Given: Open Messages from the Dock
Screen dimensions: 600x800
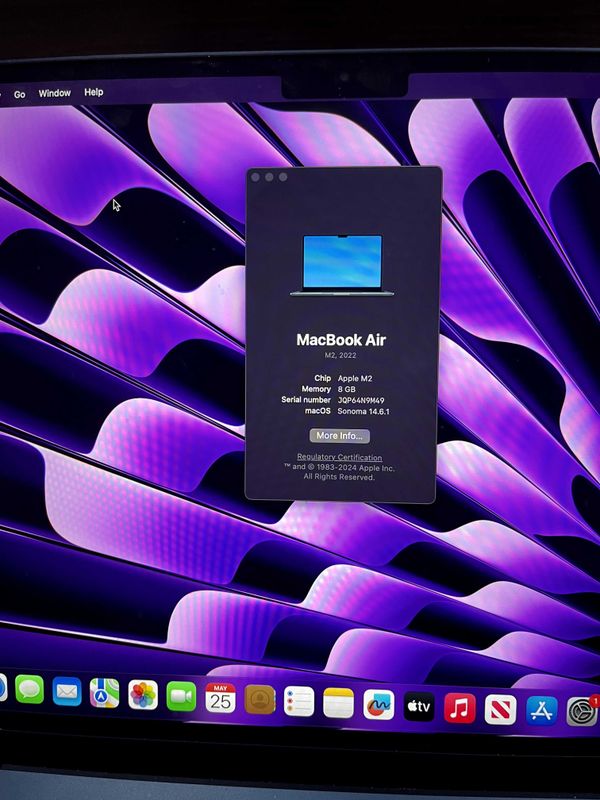Looking at the screenshot, I should pyautogui.click(x=30, y=689).
